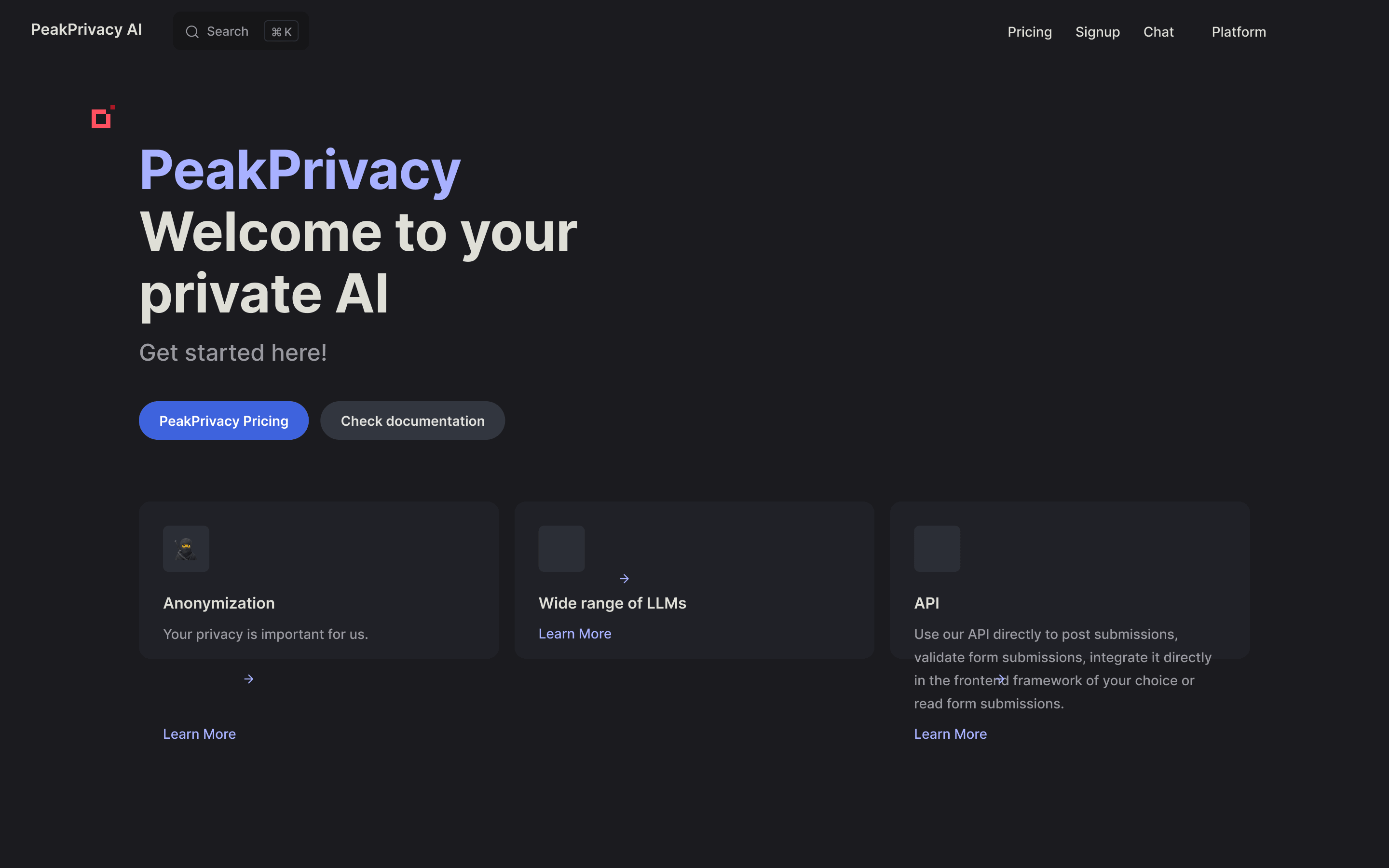Follow Learn More under Wide range of LLMs
Image resolution: width=1389 pixels, height=868 pixels.
(574, 634)
